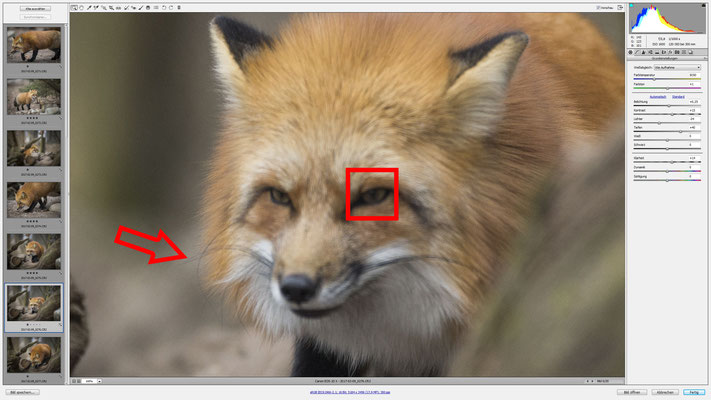Toggle full screen mode icon

pos(620,7)
